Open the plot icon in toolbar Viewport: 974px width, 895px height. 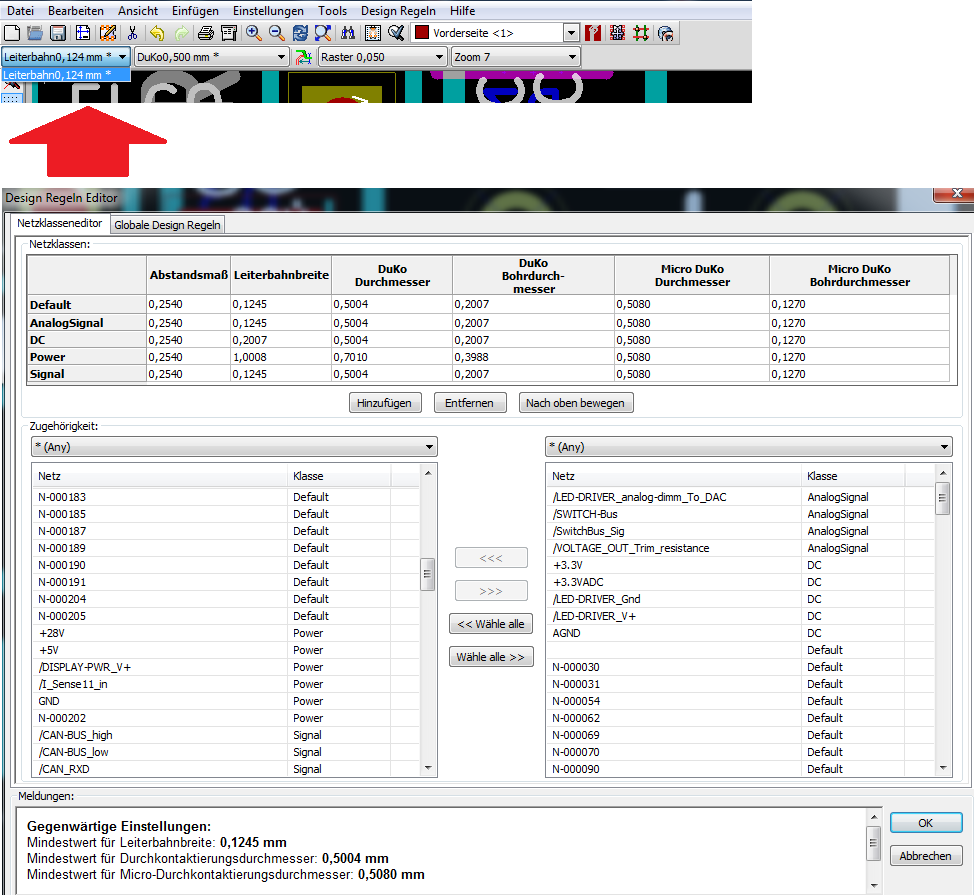(x=229, y=33)
